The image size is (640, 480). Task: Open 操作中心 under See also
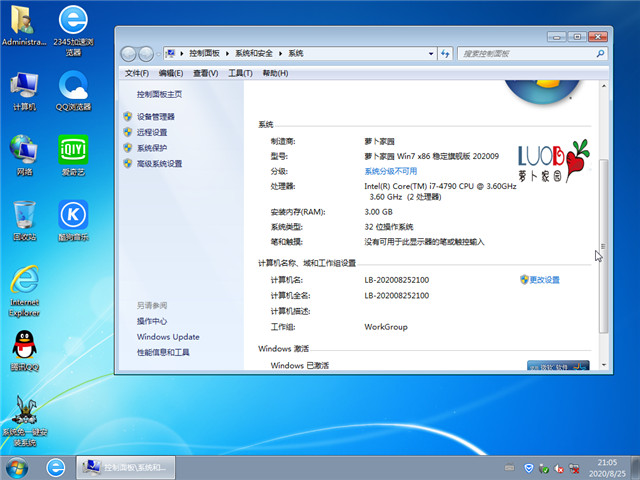(152, 321)
